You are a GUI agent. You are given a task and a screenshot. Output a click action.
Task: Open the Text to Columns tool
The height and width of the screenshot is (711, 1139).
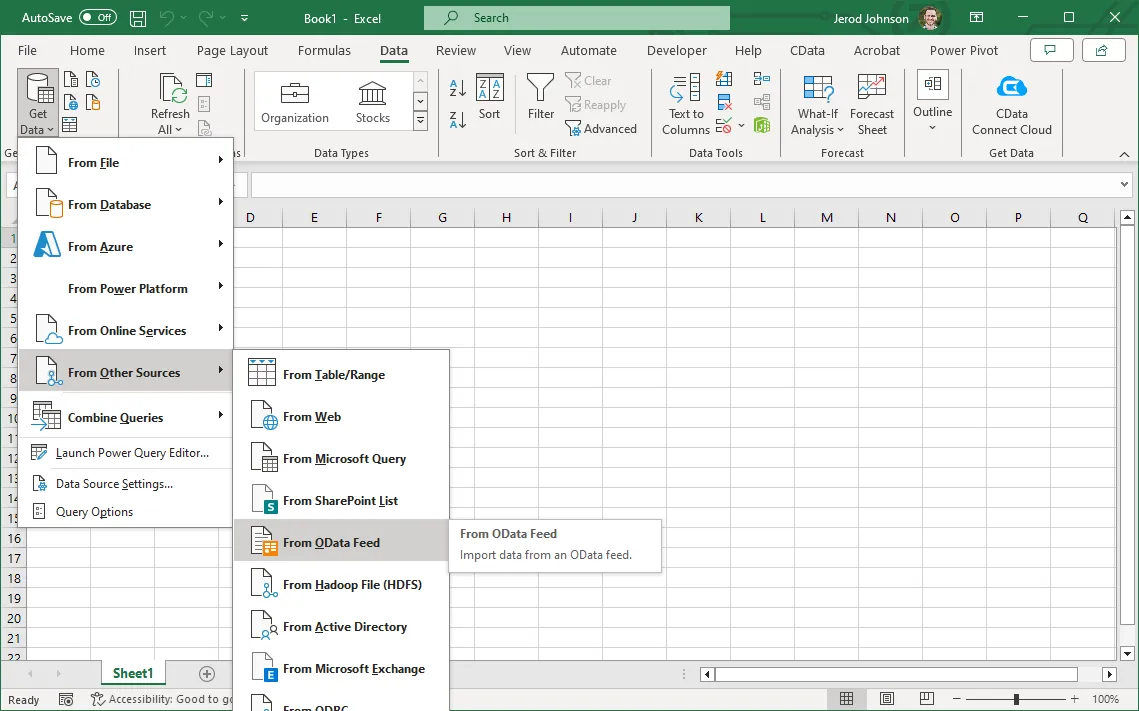point(686,105)
